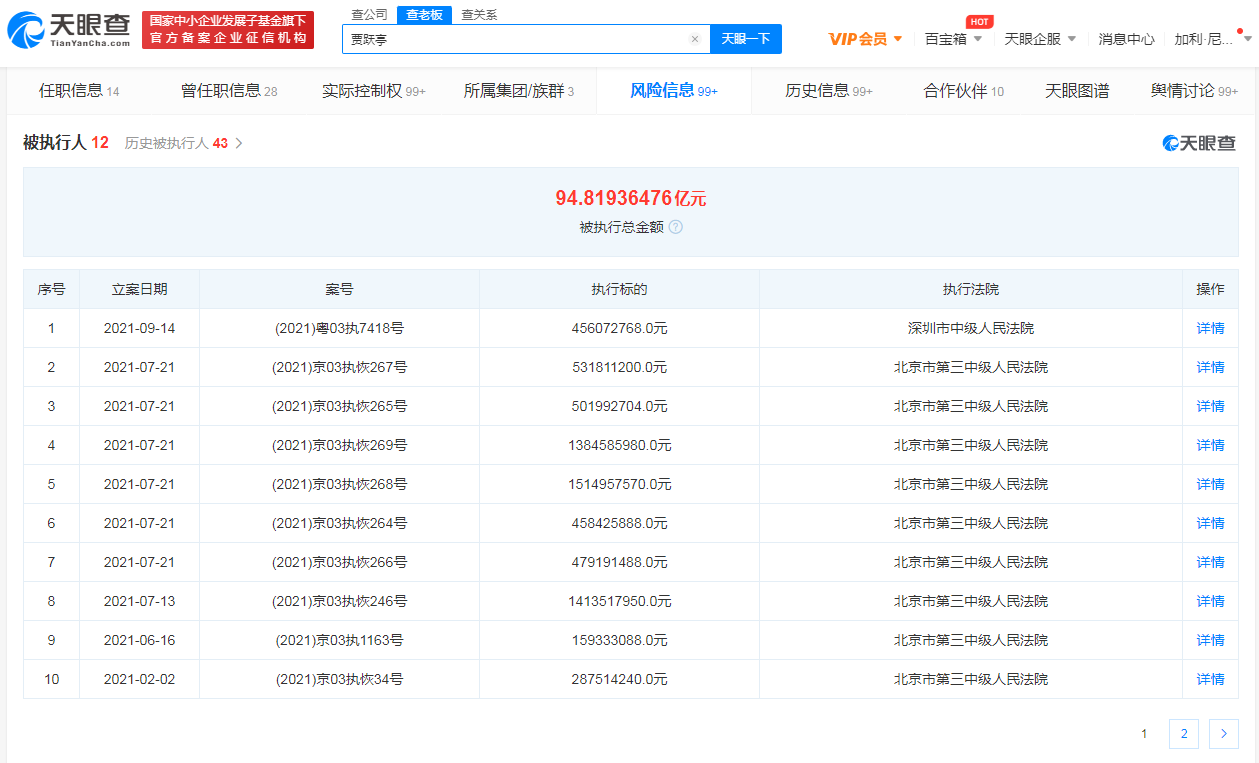1259x763 pixels.
Task: Open 历史被执行人 43 list
Action: pyautogui.click(x=183, y=143)
